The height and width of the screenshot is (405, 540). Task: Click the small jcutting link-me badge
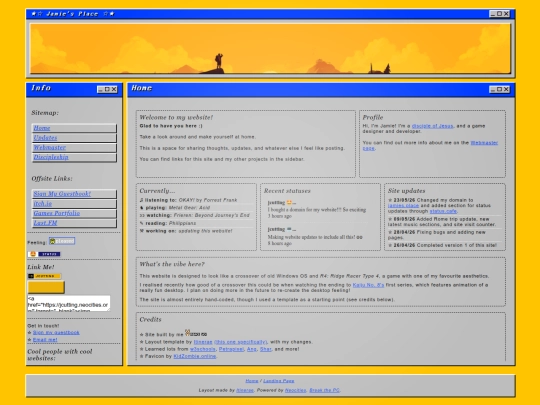coord(44,276)
